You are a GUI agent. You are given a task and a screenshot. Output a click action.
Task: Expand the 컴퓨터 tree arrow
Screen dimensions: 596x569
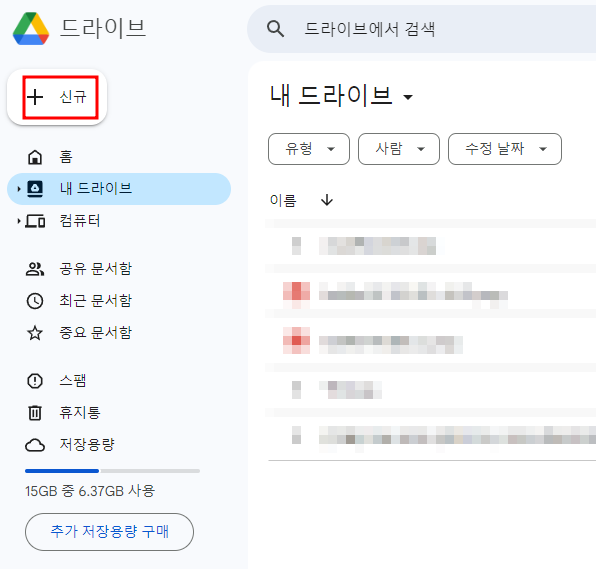tap(19, 221)
